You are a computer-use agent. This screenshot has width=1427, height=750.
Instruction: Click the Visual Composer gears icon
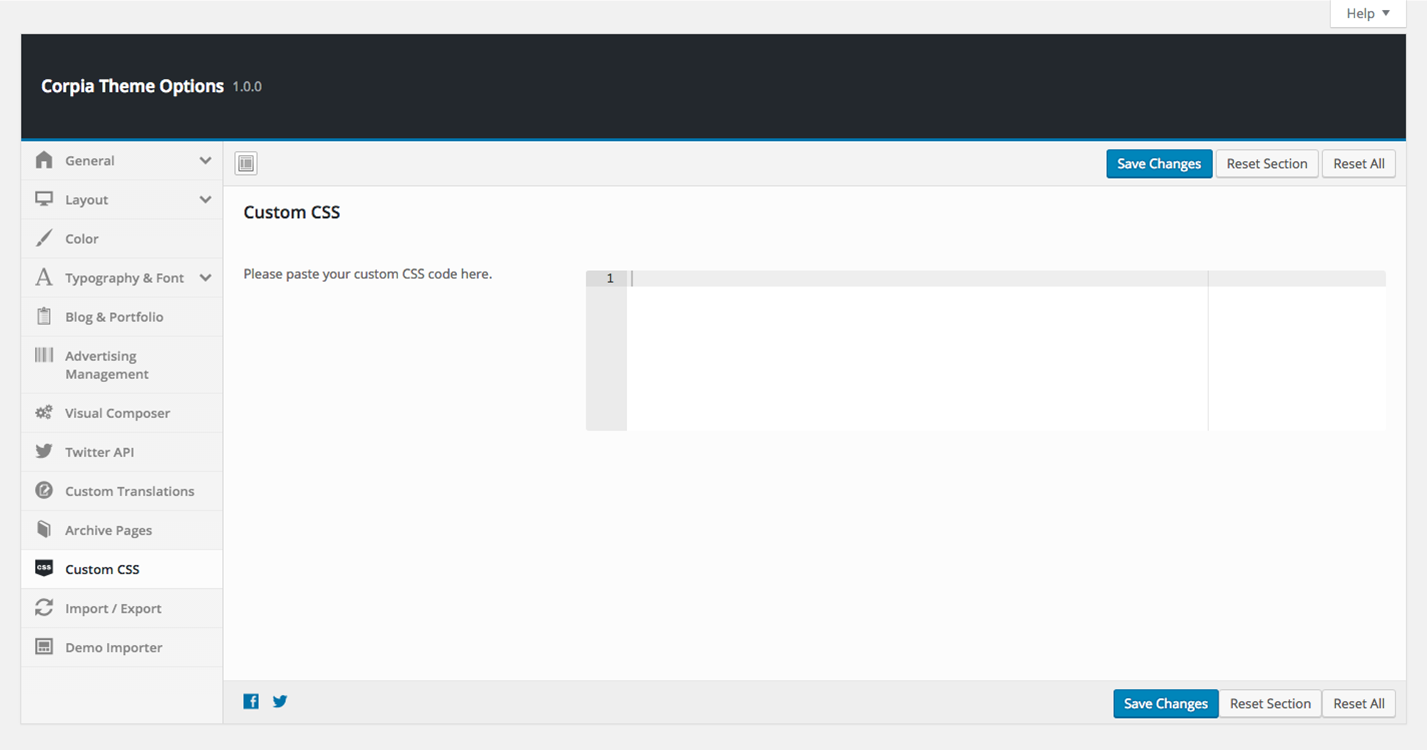44,413
